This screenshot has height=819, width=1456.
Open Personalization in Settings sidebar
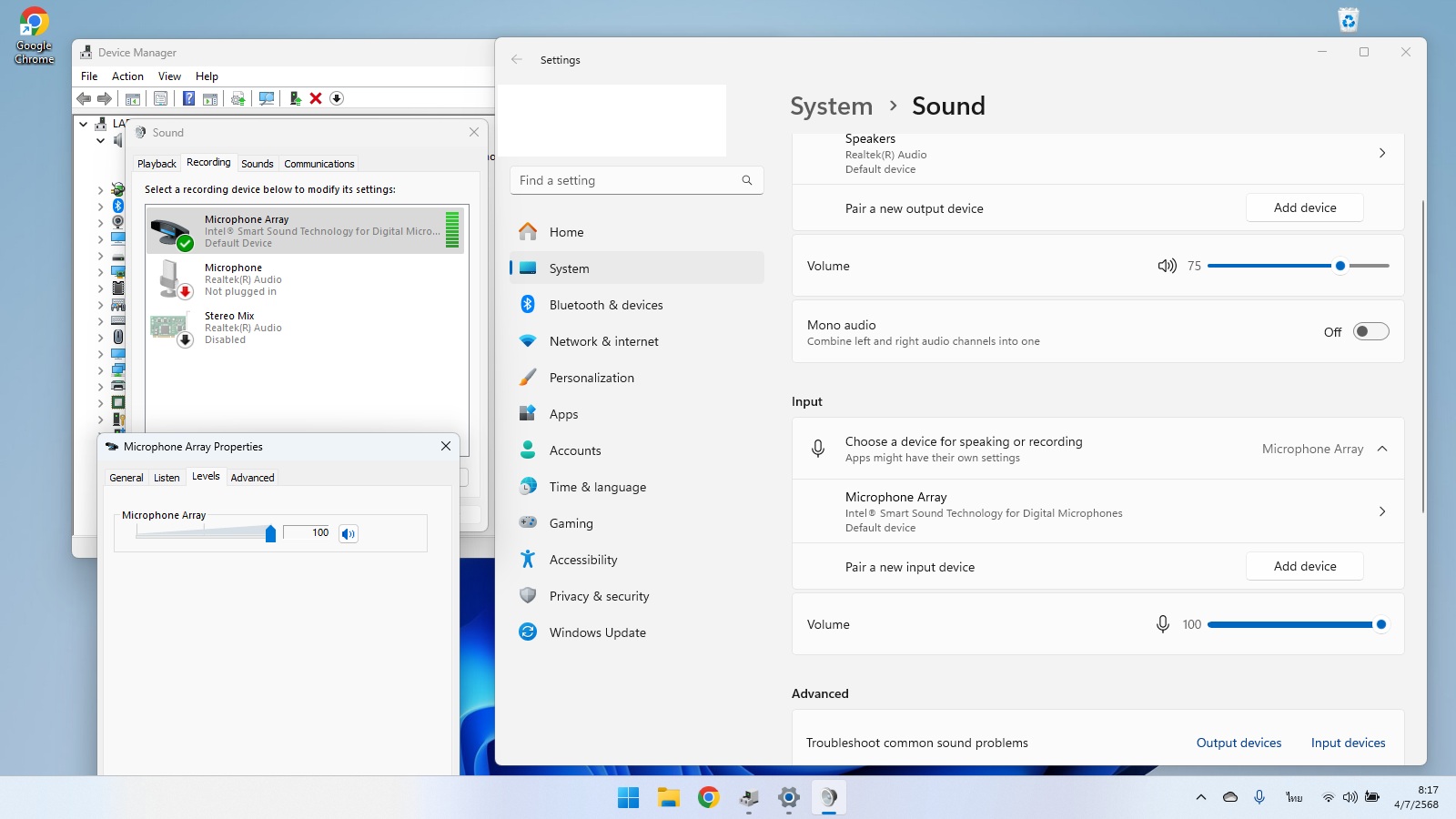636,378
